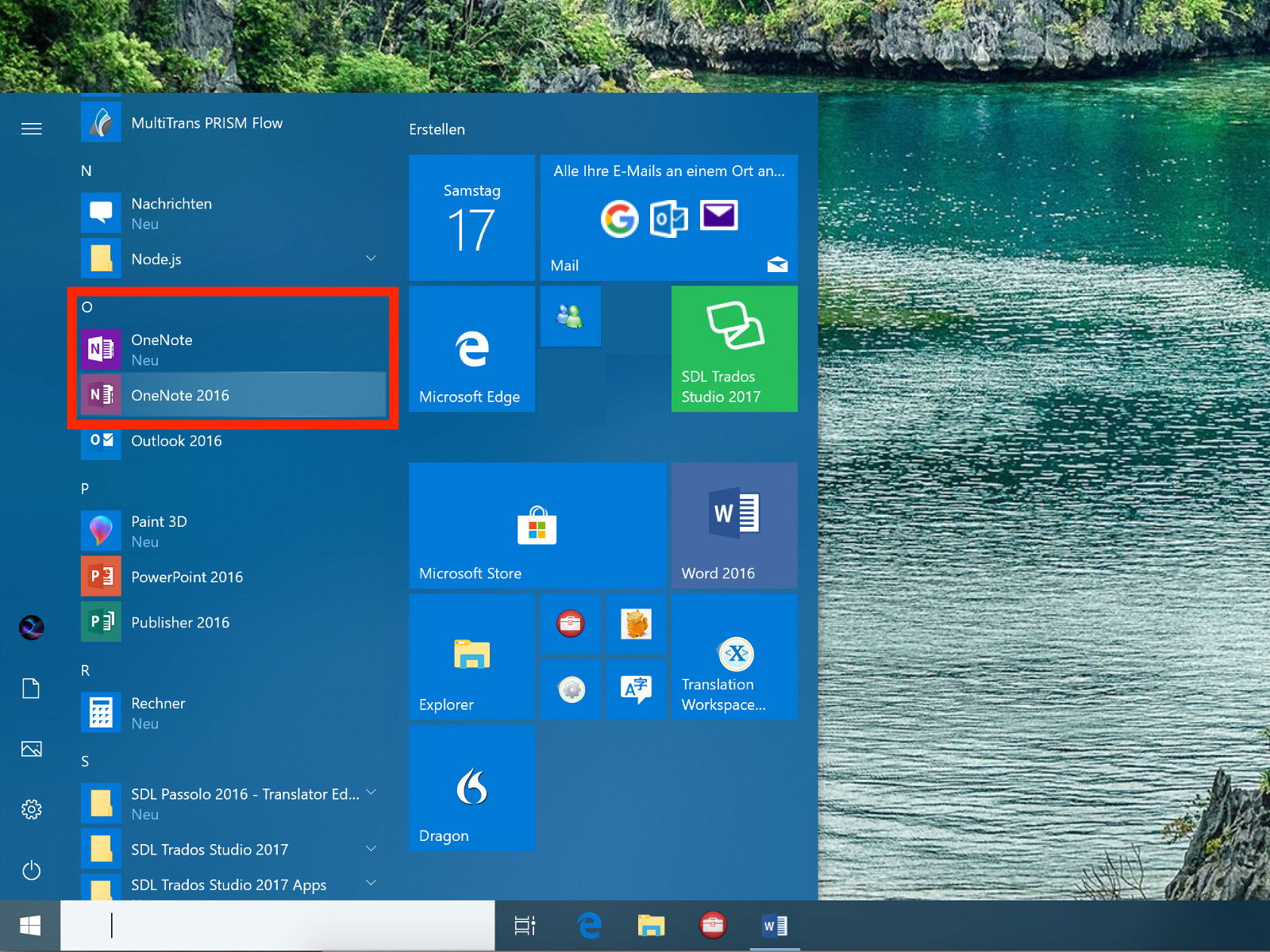Start Paint 3D
Screen dimensions: 1270x952
pos(233,531)
